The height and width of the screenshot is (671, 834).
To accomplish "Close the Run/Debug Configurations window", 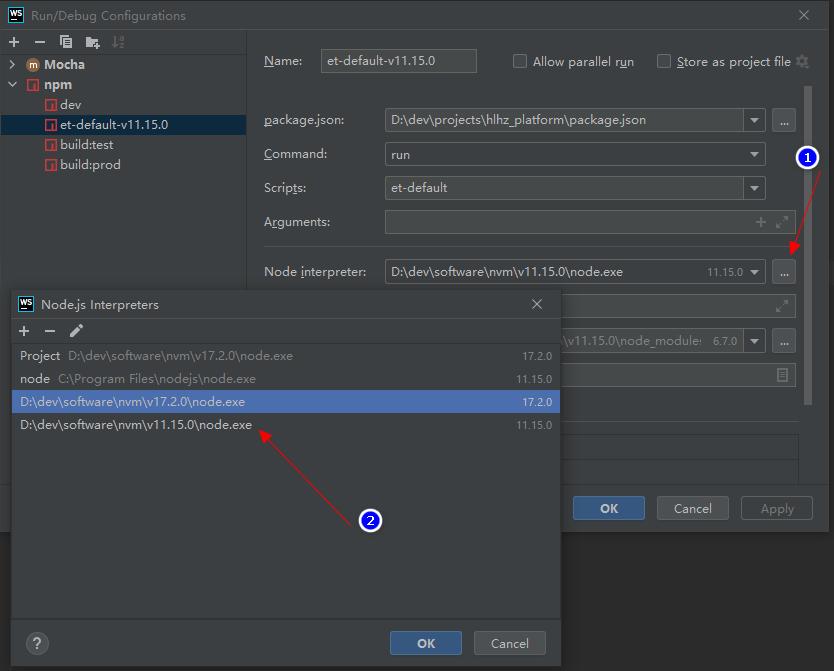I will [x=804, y=15].
